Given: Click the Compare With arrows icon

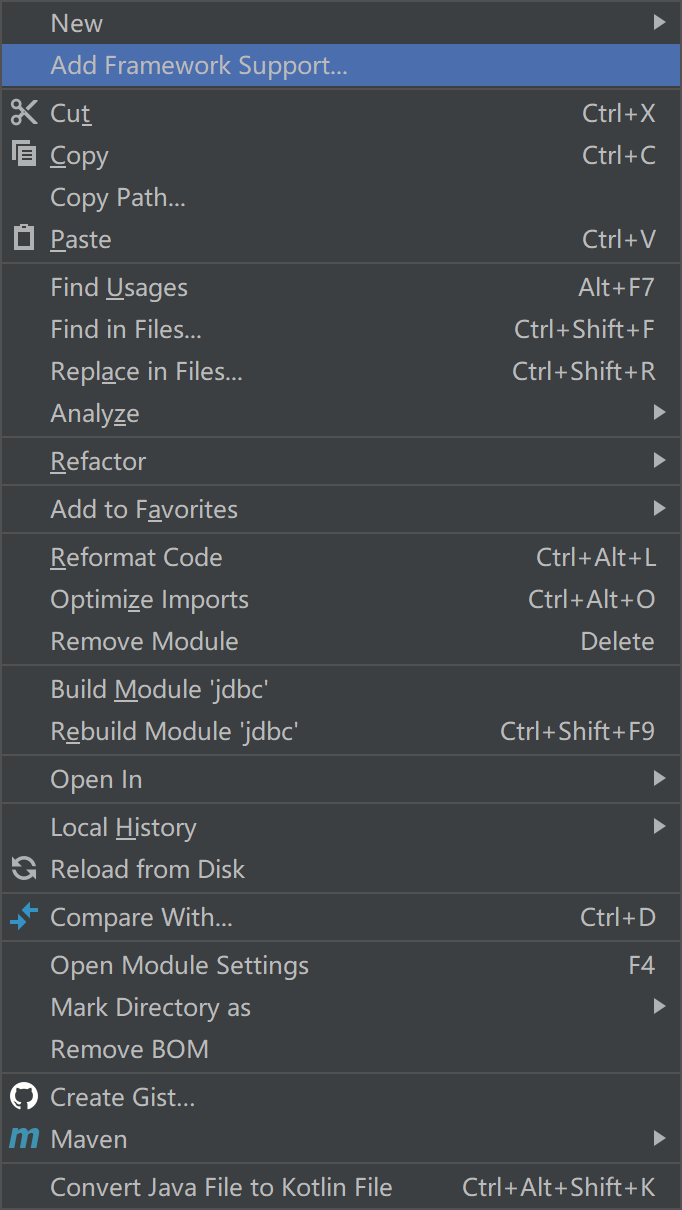Looking at the screenshot, I should pos(24,917).
